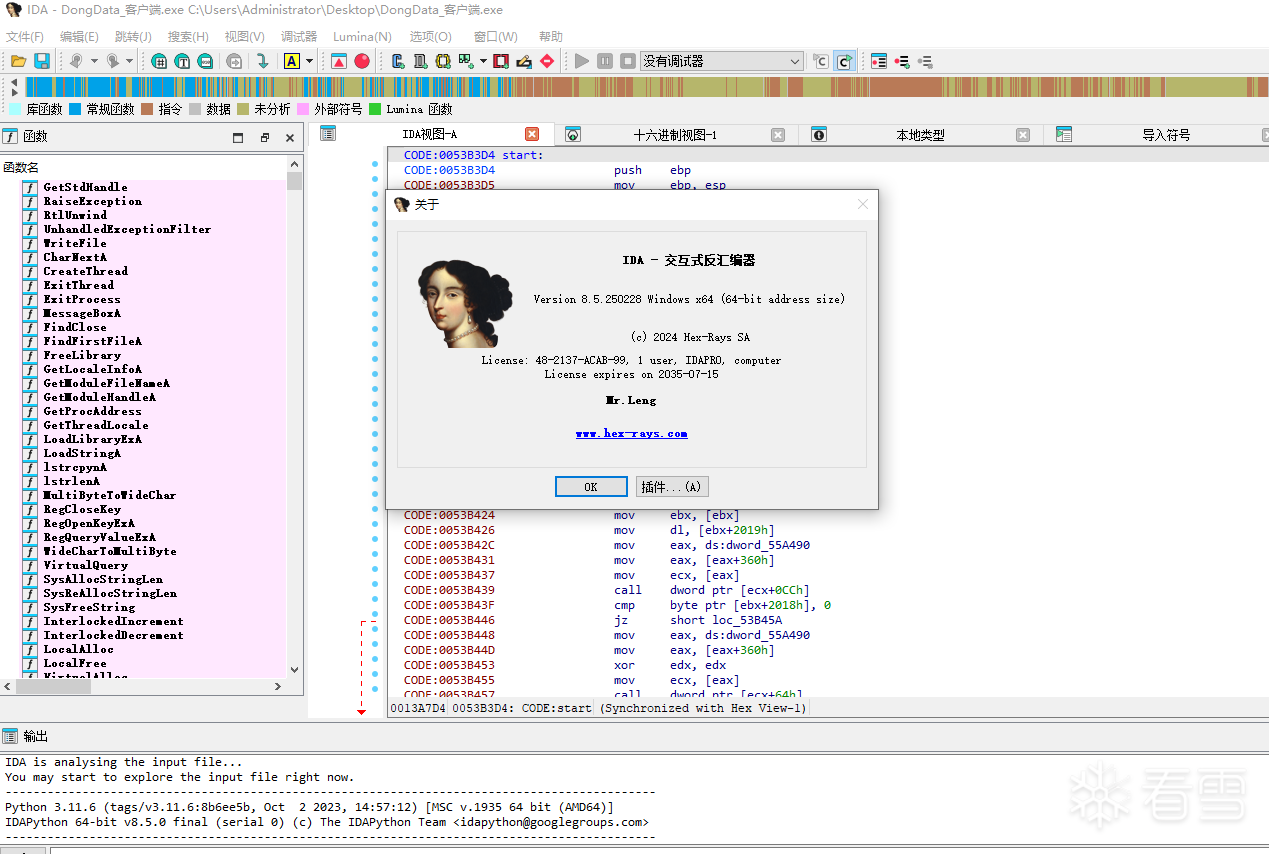Viewport: 1269px width, 854px height.
Task: Click the graph view icon left of IDA视图-A tab
Action: pyautogui.click(x=328, y=134)
